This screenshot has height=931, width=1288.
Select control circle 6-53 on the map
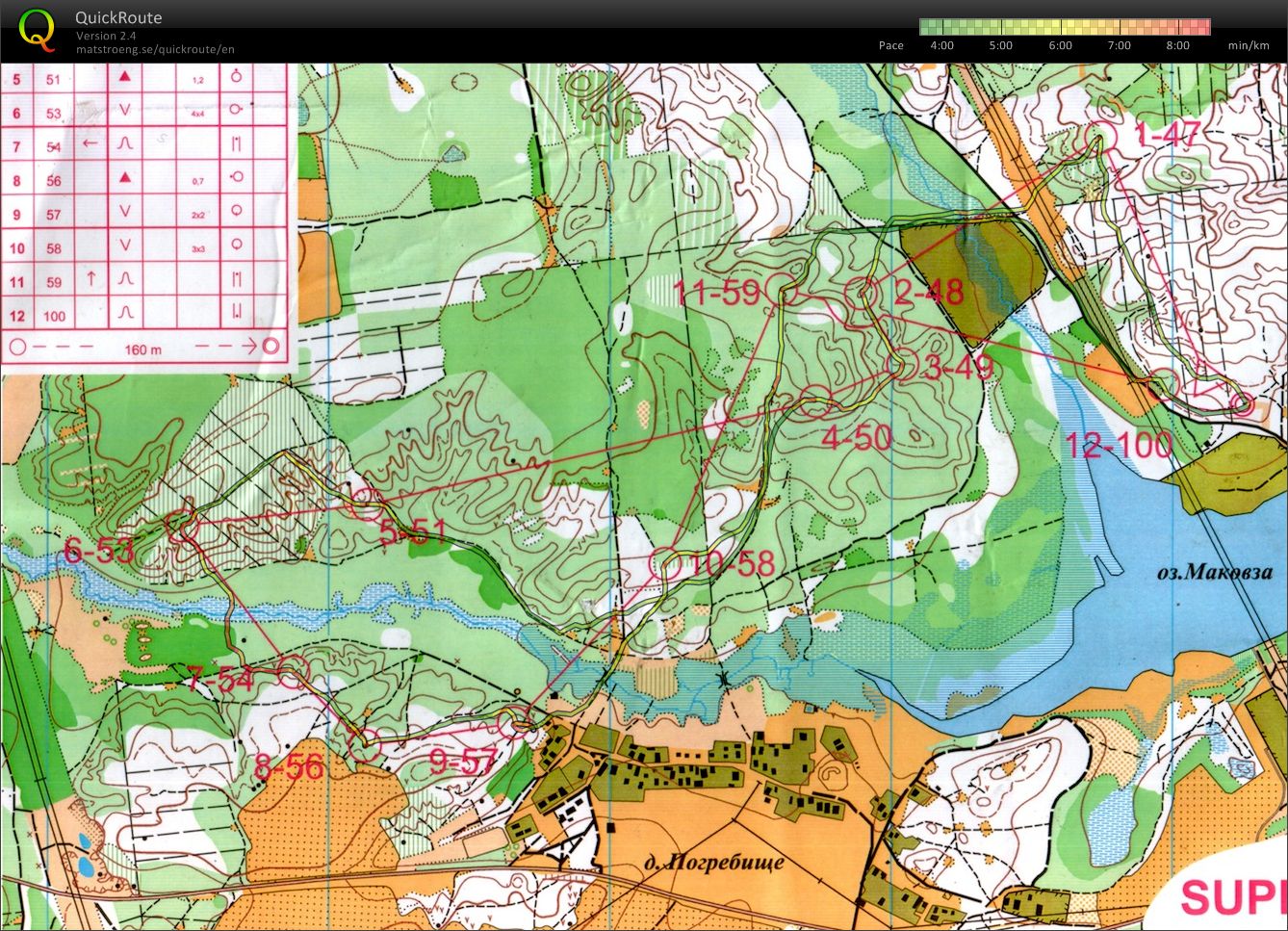[182, 526]
